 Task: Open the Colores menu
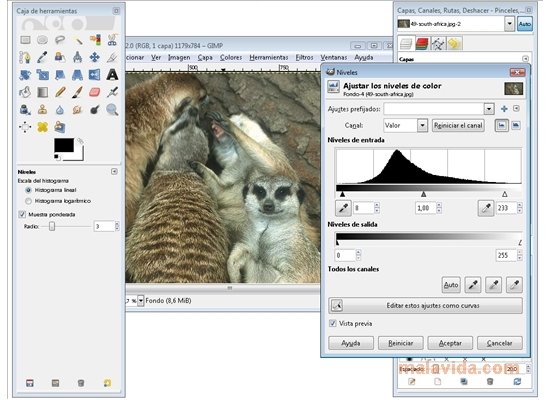(x=231, y=57)
